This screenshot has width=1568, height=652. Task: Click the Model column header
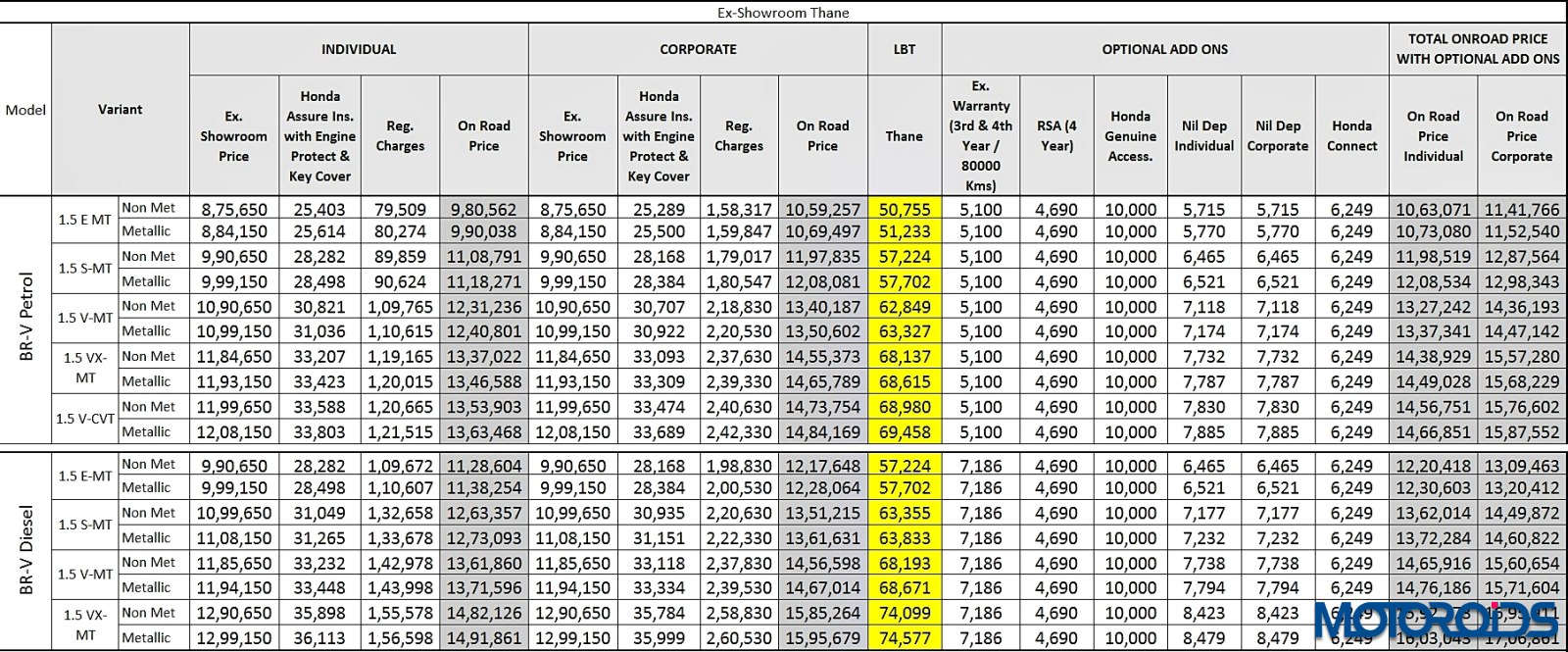(25, 110)
